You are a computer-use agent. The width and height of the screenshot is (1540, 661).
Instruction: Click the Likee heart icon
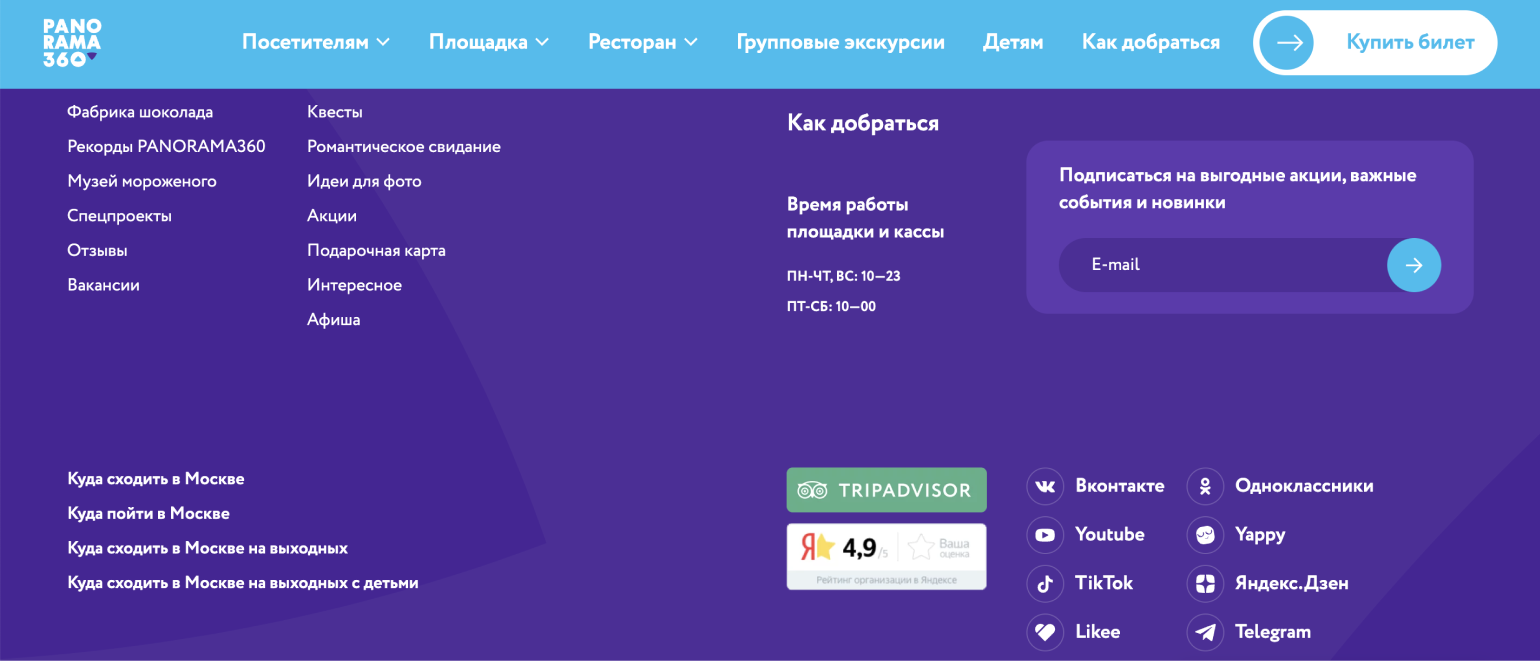pos(1045,632)
